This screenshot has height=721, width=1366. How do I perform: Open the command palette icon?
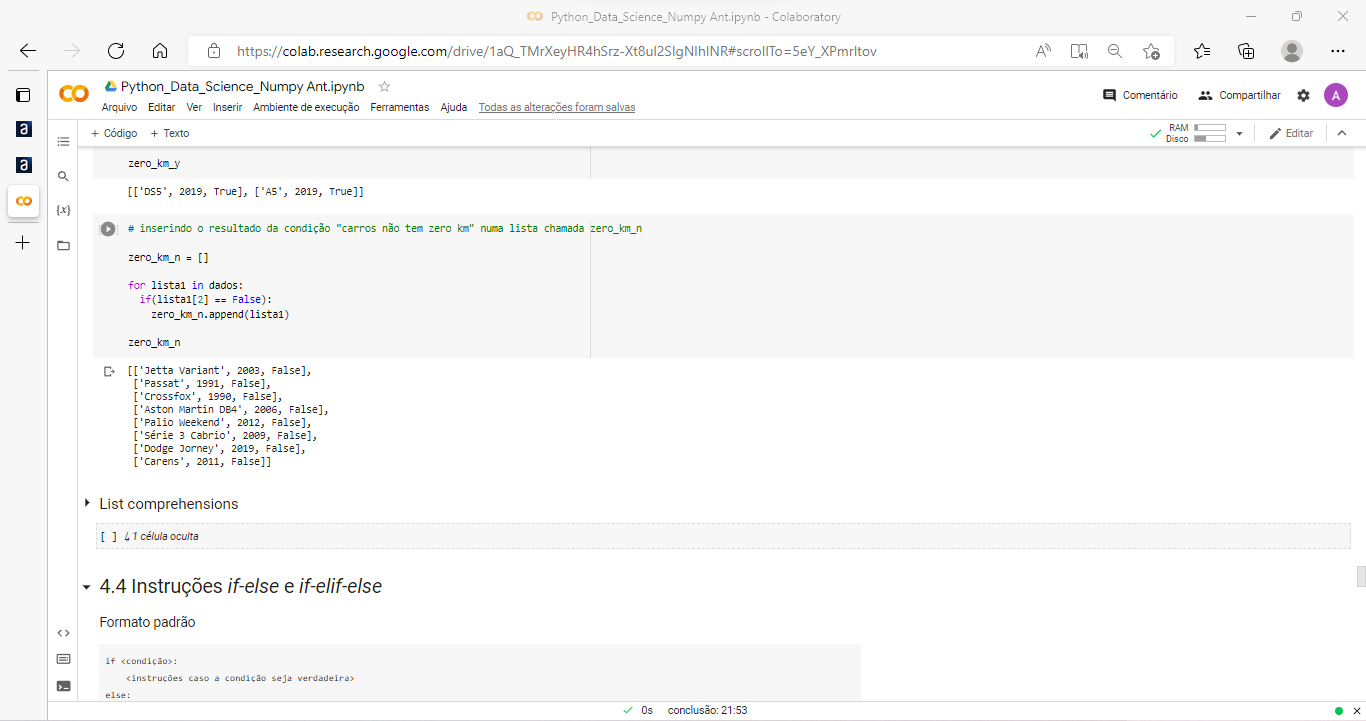(x=63, y=659)
